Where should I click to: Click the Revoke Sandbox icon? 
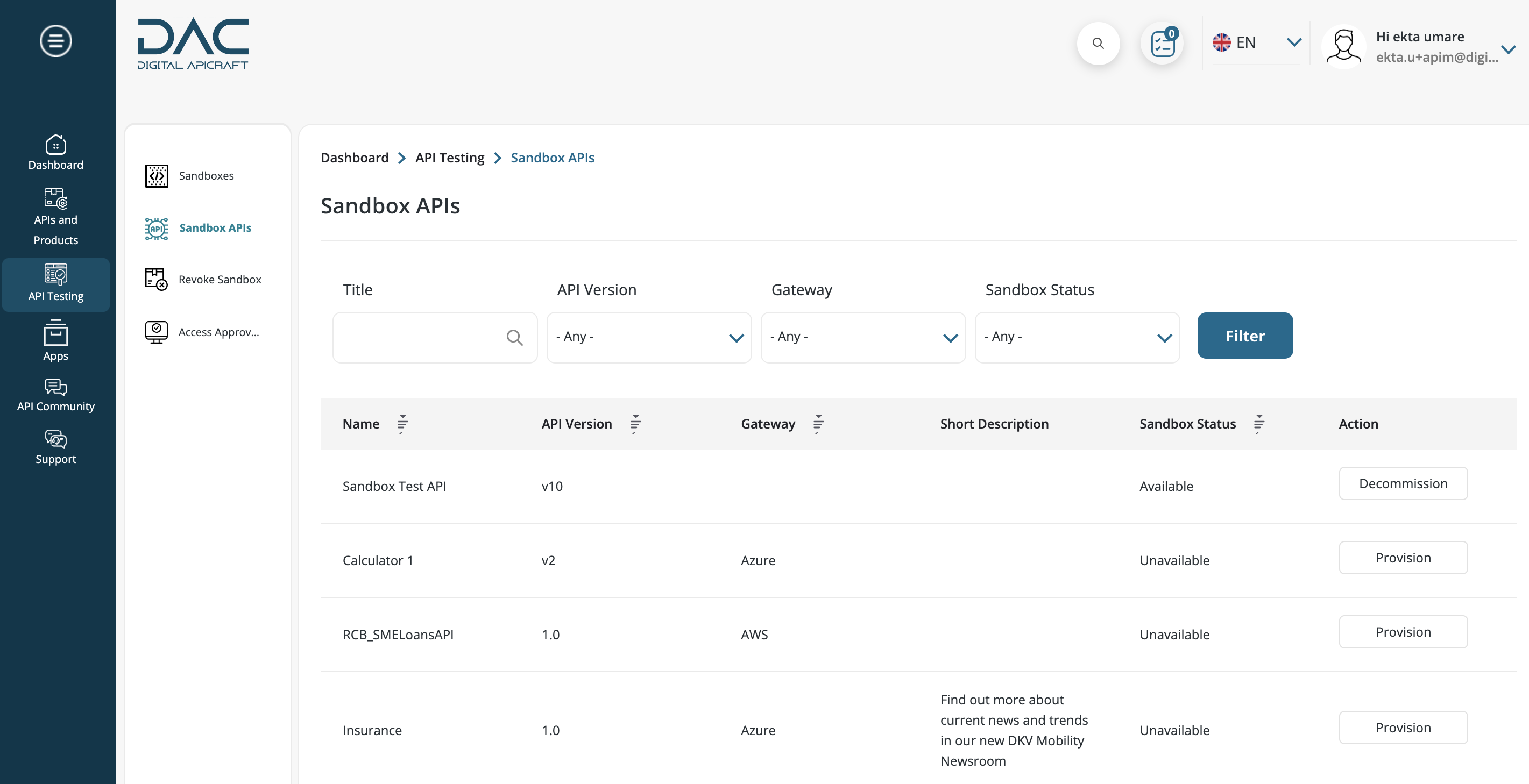tap(157, 279)
